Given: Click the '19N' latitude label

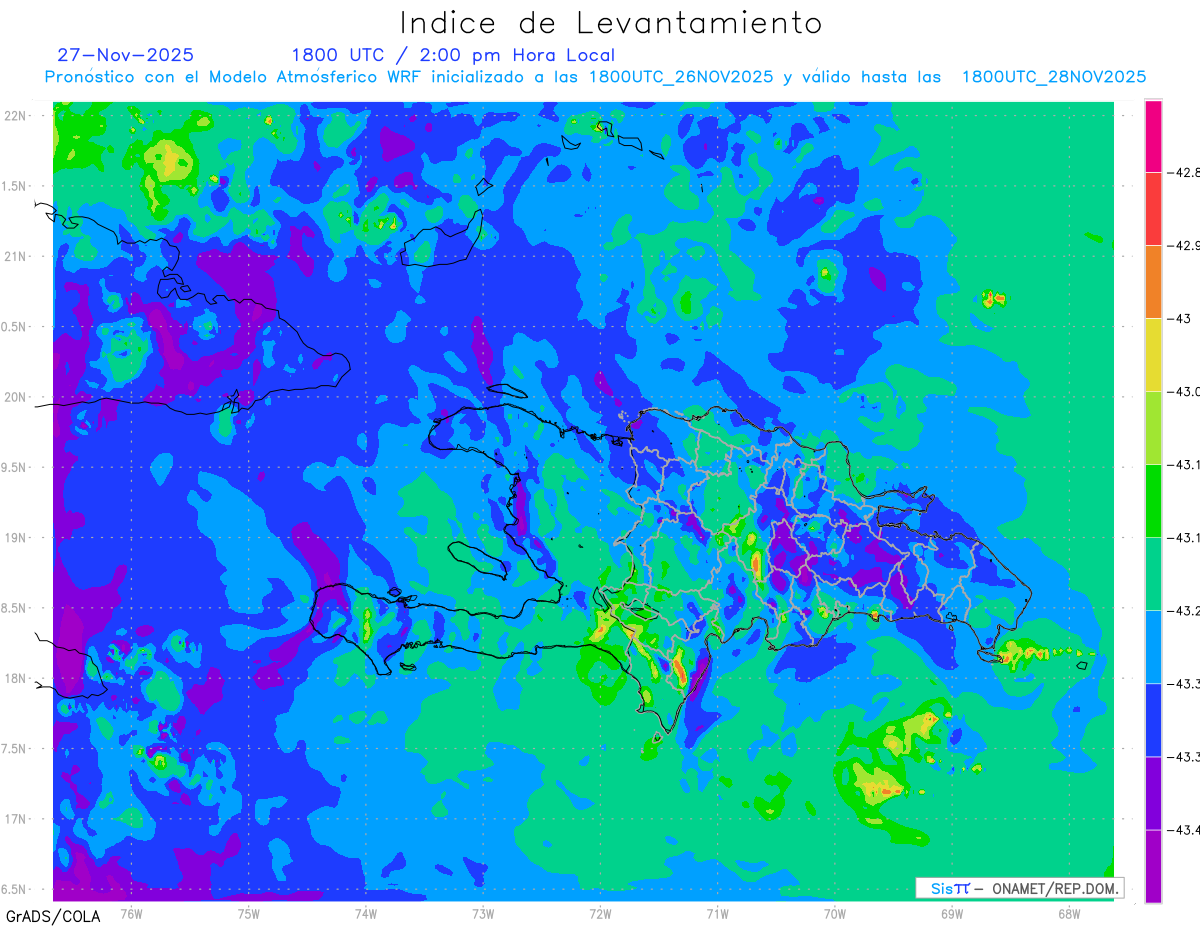Looking at the screenshot, I should coord(16,537).
